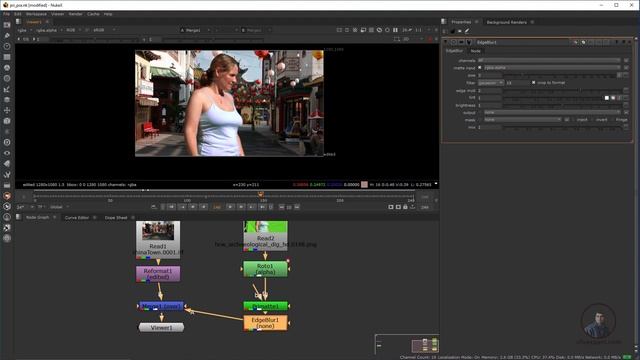Toggle checkbox at end of matte input row

[x=626, y=68]
